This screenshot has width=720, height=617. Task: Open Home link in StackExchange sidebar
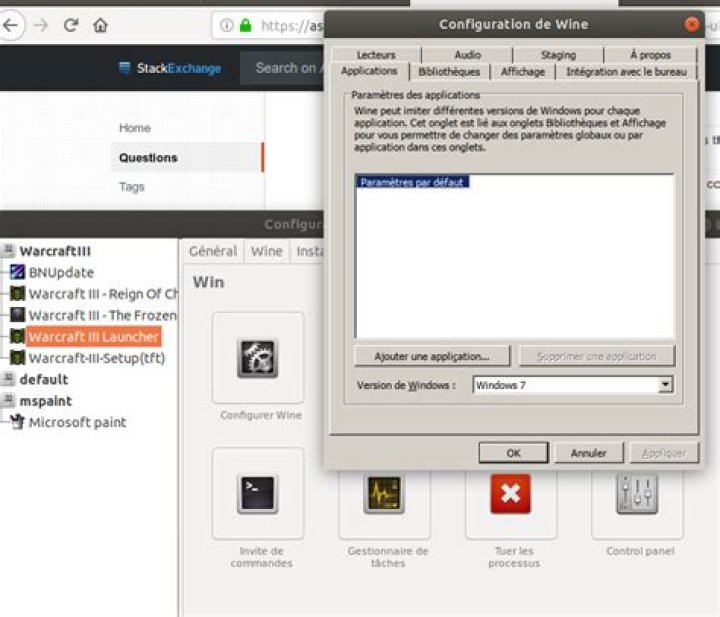point(135,128)
